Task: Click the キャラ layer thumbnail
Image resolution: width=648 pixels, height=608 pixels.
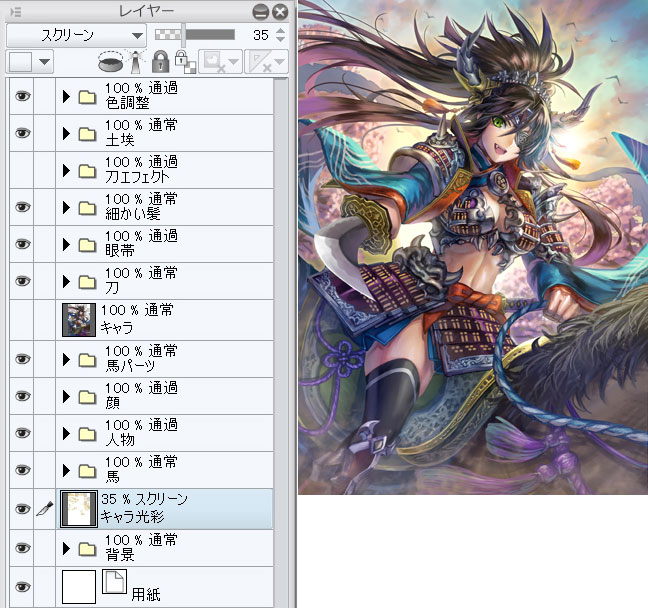Action: 79,320
